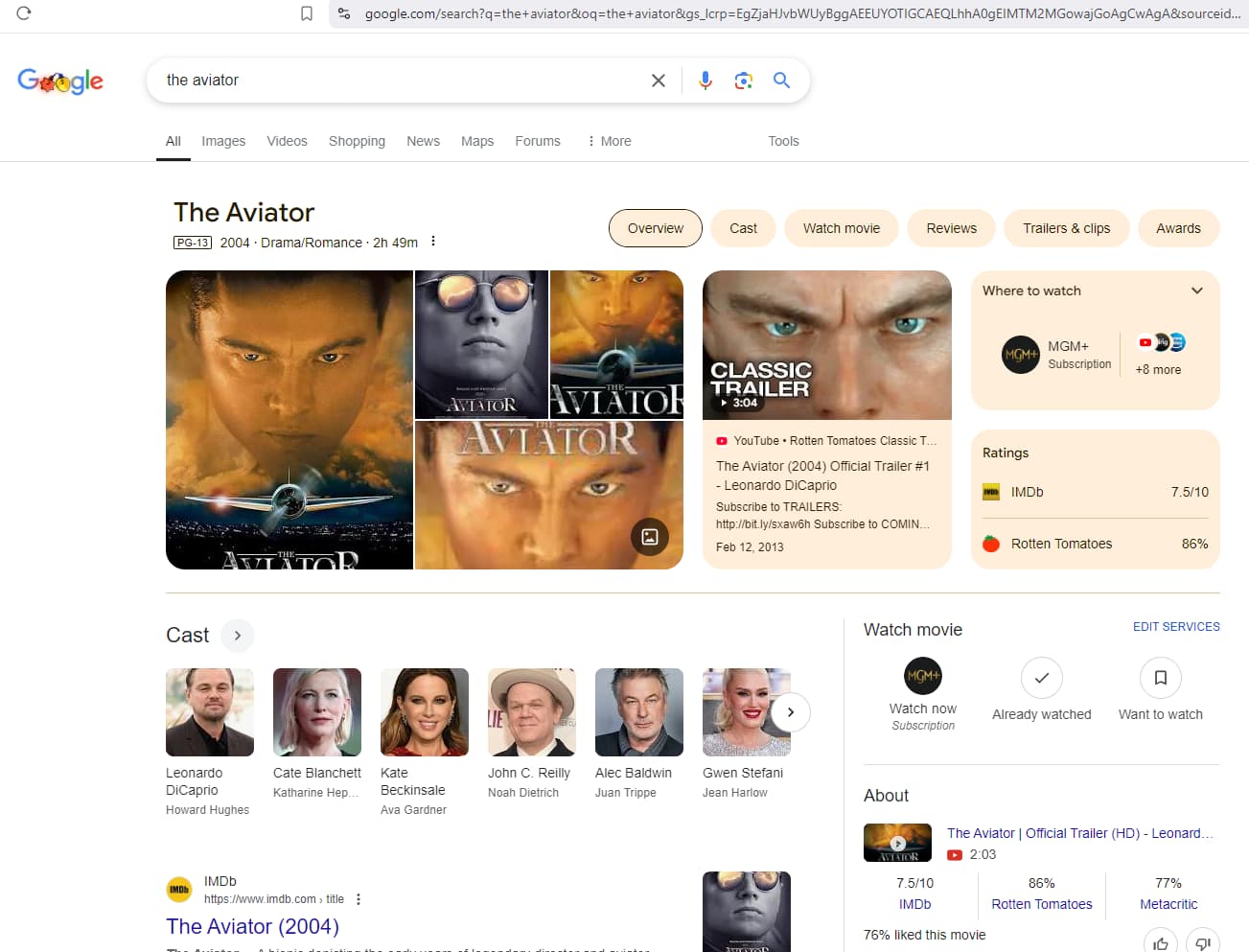This screenshot has height=952, width=1249.
Task: Select the Cast chip
Action: tap(743, 228)
